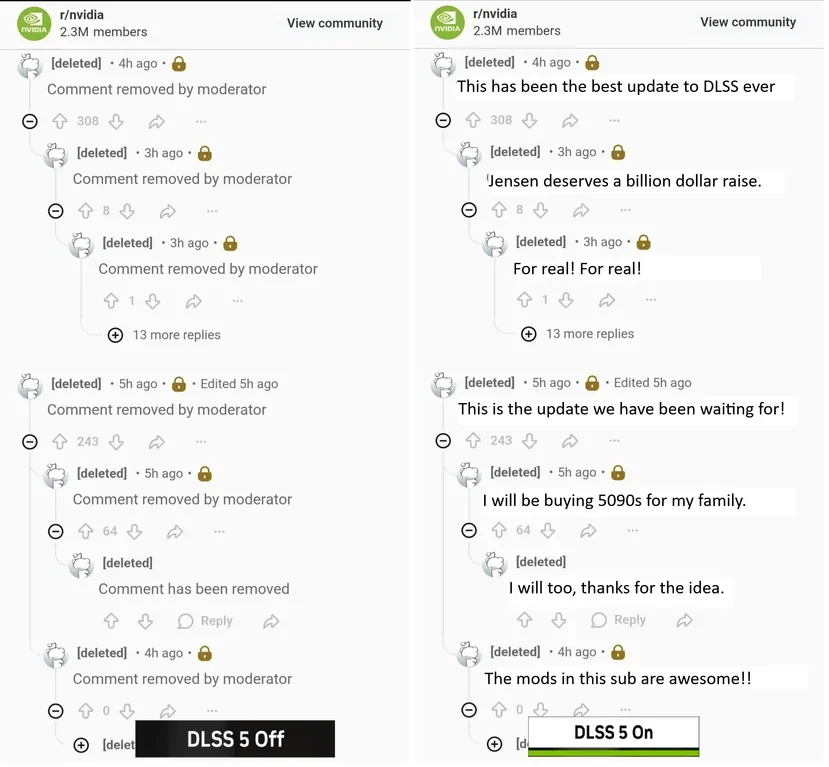This screenshot has width=829, height=767.
Task: Open "View community" in the right panel
Action: (747, 22)
